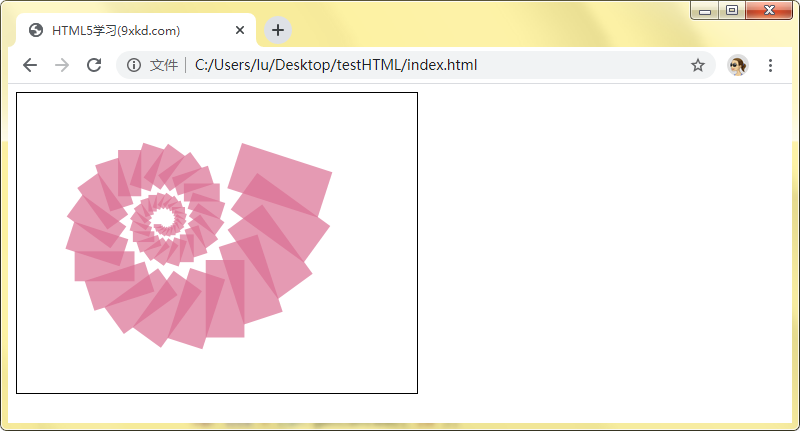View site information via the info icon
This screenshot has height=431, width=800.
pyautogui.click(x=134, y=65)
